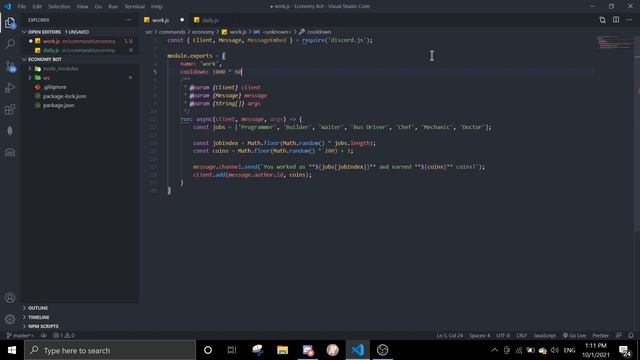The height and width of the screenshot is (360, 640).
Task: Change indentation via Spaces: 4
Action: point(480,336)
